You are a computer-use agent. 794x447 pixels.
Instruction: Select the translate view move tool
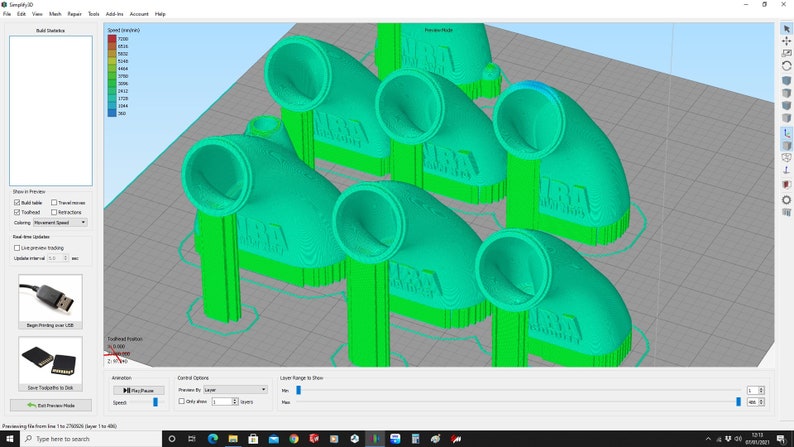(x=786, y=41)
